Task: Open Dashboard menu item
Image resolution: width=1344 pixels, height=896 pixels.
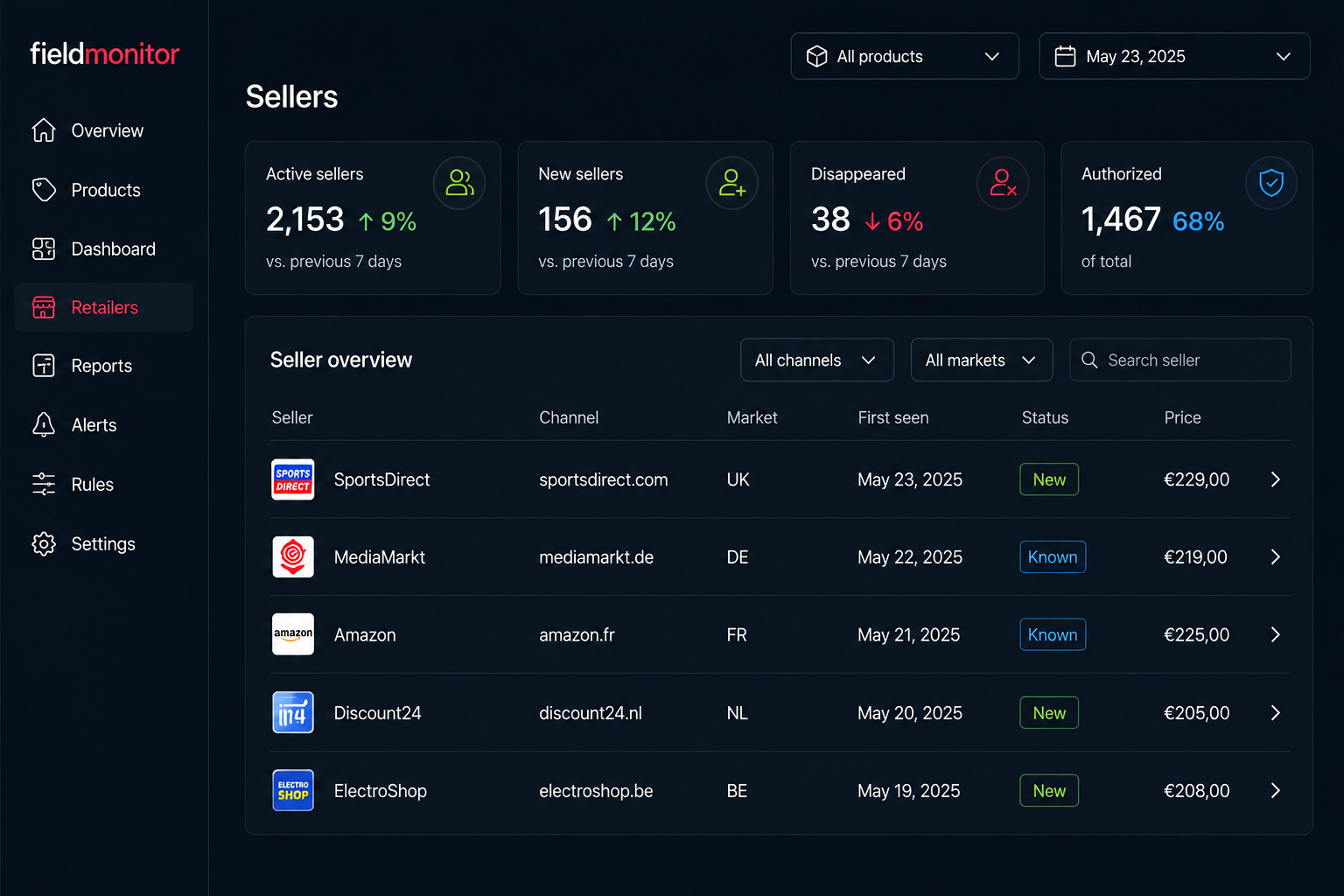Action: [x=104, y=249]
